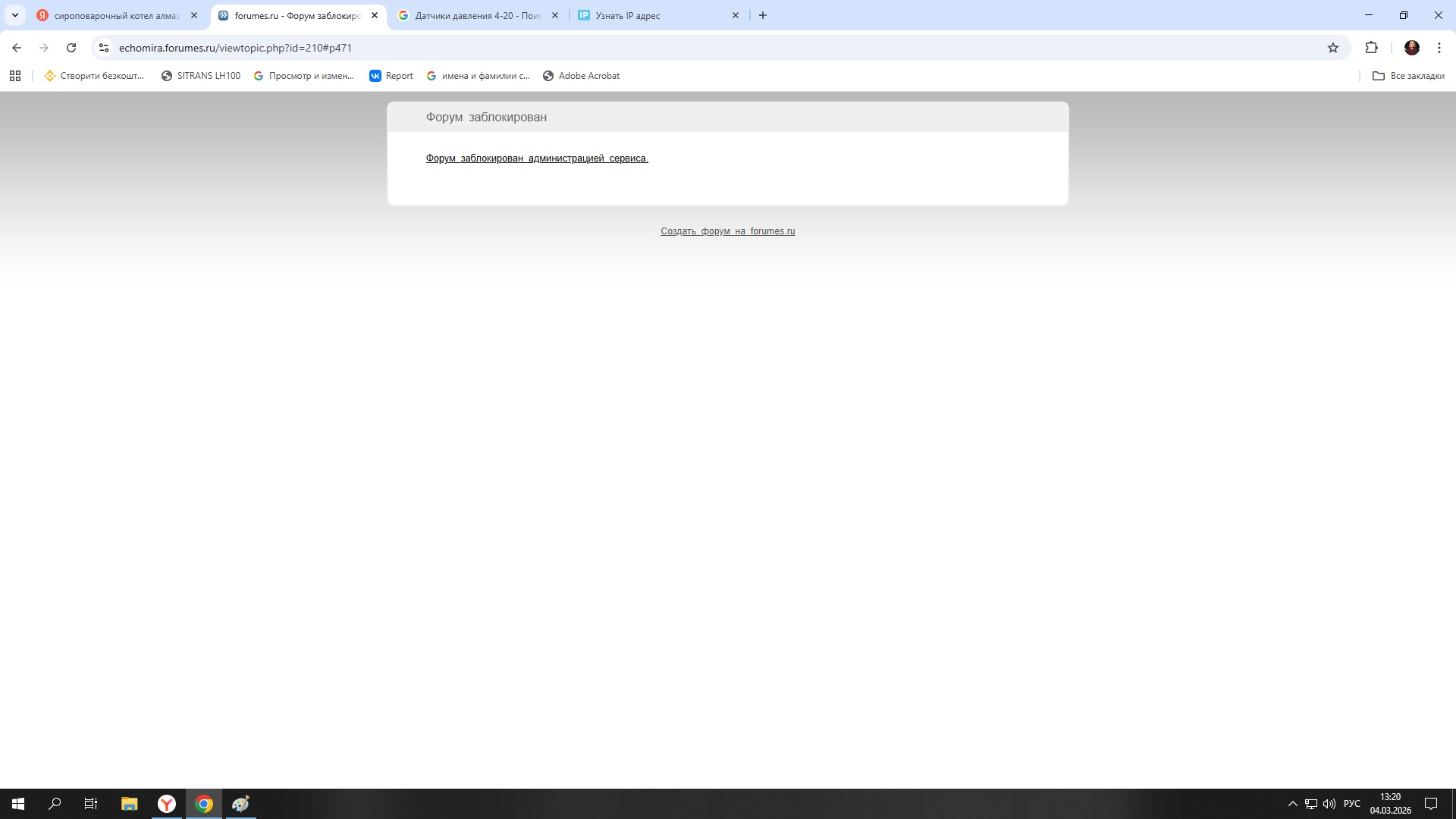
Task: Close the сыроповарочный котел tab
Action: point(194,15)
